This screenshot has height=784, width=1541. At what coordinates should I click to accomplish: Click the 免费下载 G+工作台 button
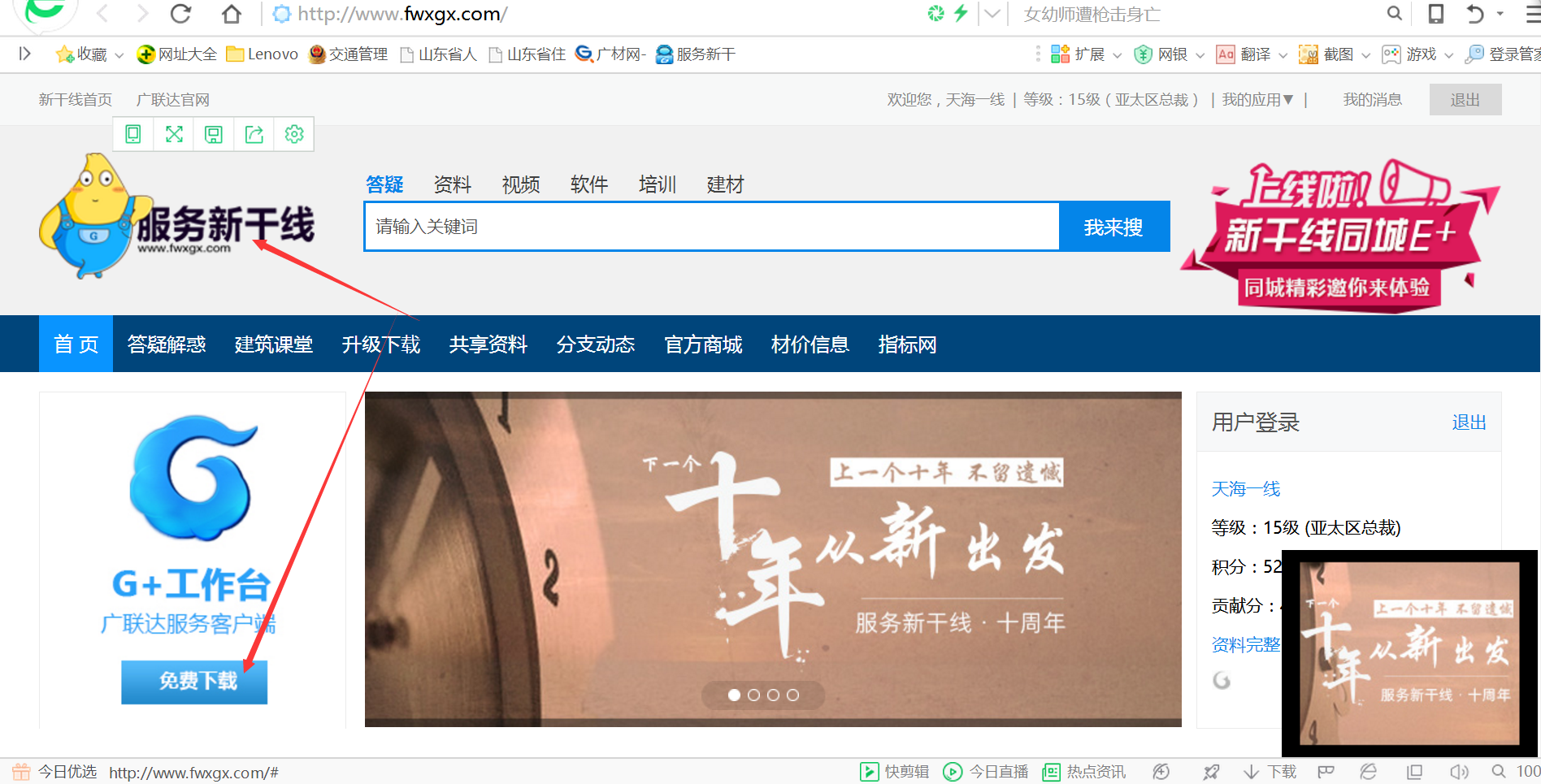click(x=194, y=682)
